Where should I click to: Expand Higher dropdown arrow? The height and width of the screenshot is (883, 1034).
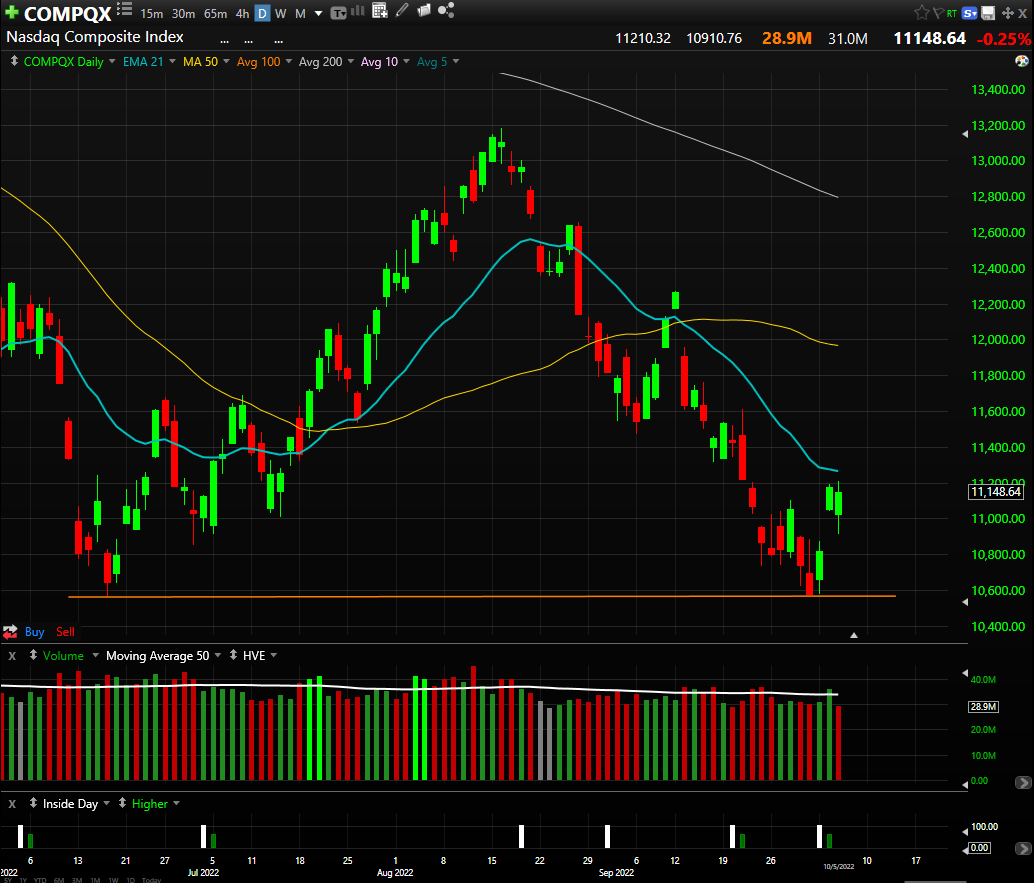(176, 804)
